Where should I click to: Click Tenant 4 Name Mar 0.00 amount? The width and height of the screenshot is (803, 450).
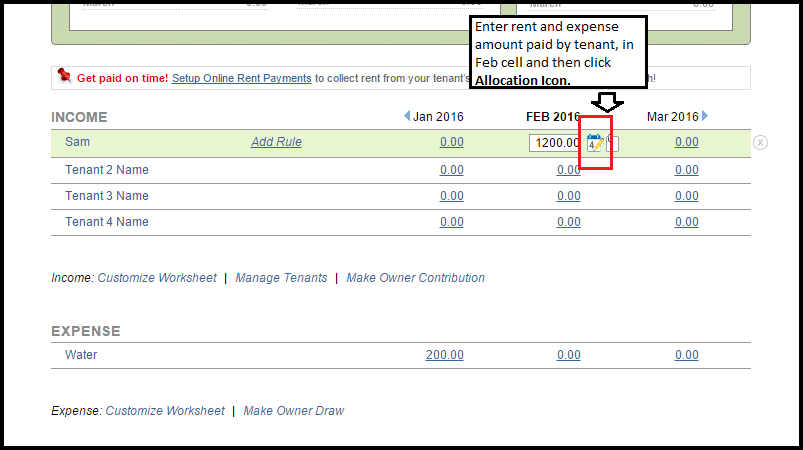[686, 222]
